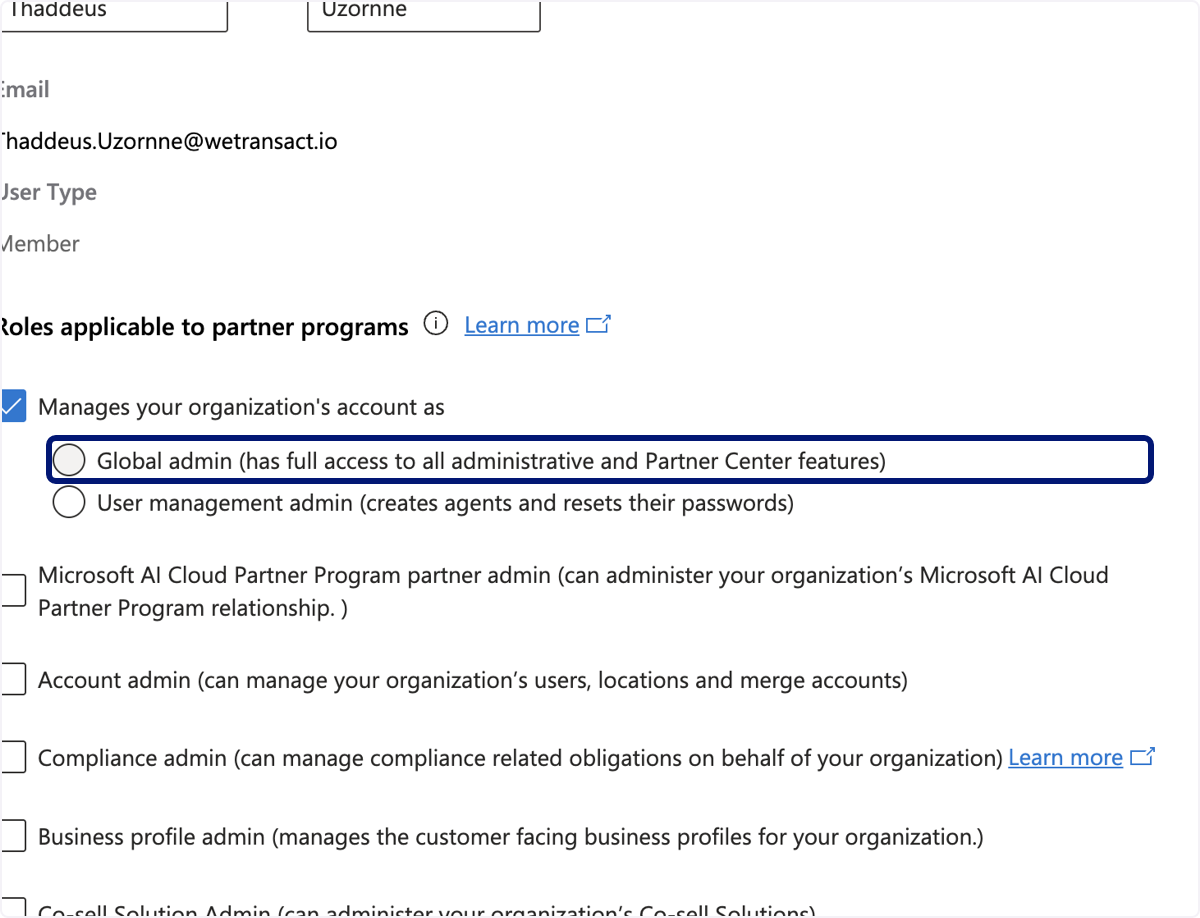Open Learn more link beside partner programs heading
The image size is (1200, 918).
(x=522, y=325)
